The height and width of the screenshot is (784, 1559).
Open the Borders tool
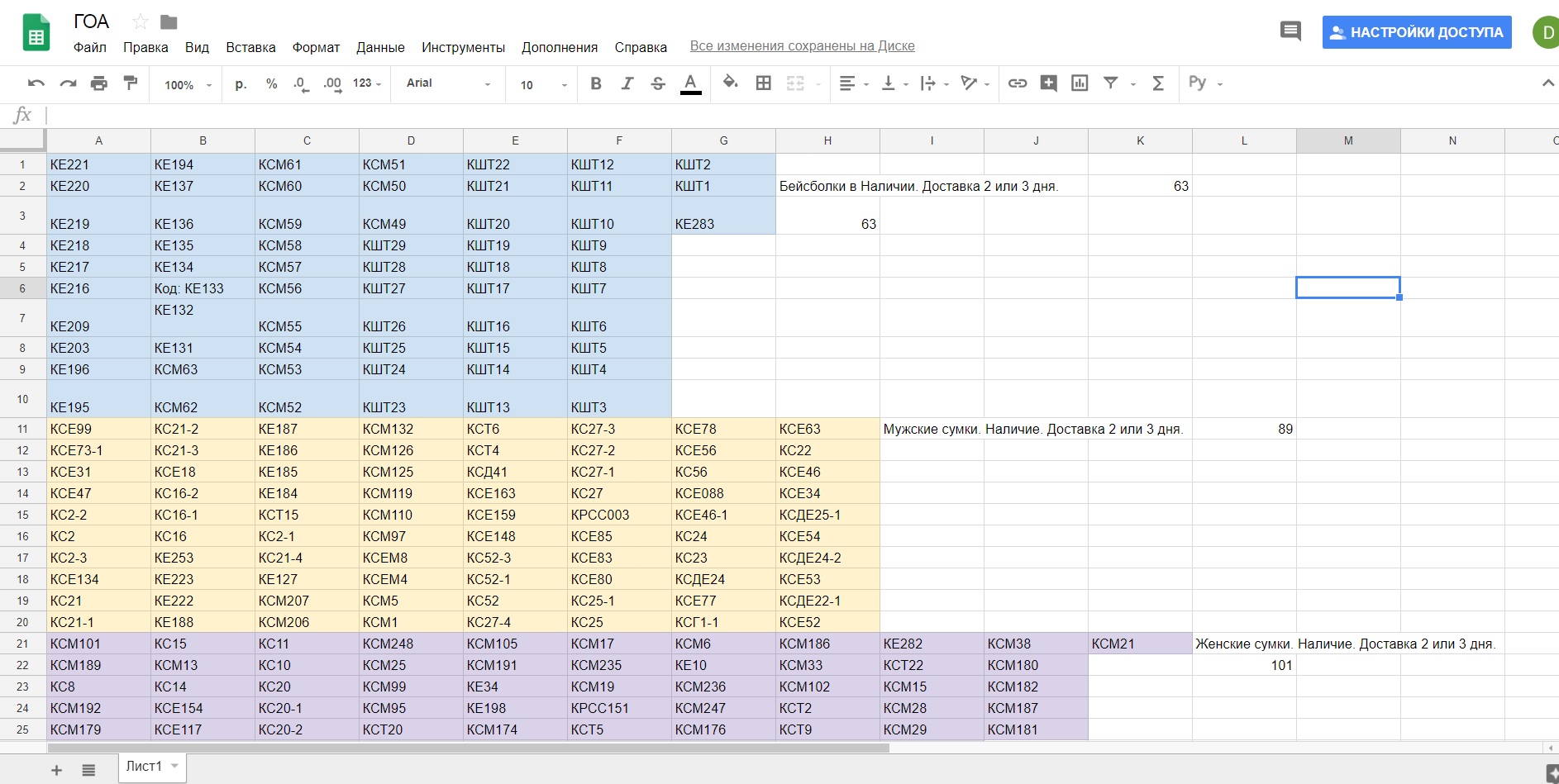click(x=764, y=83)
